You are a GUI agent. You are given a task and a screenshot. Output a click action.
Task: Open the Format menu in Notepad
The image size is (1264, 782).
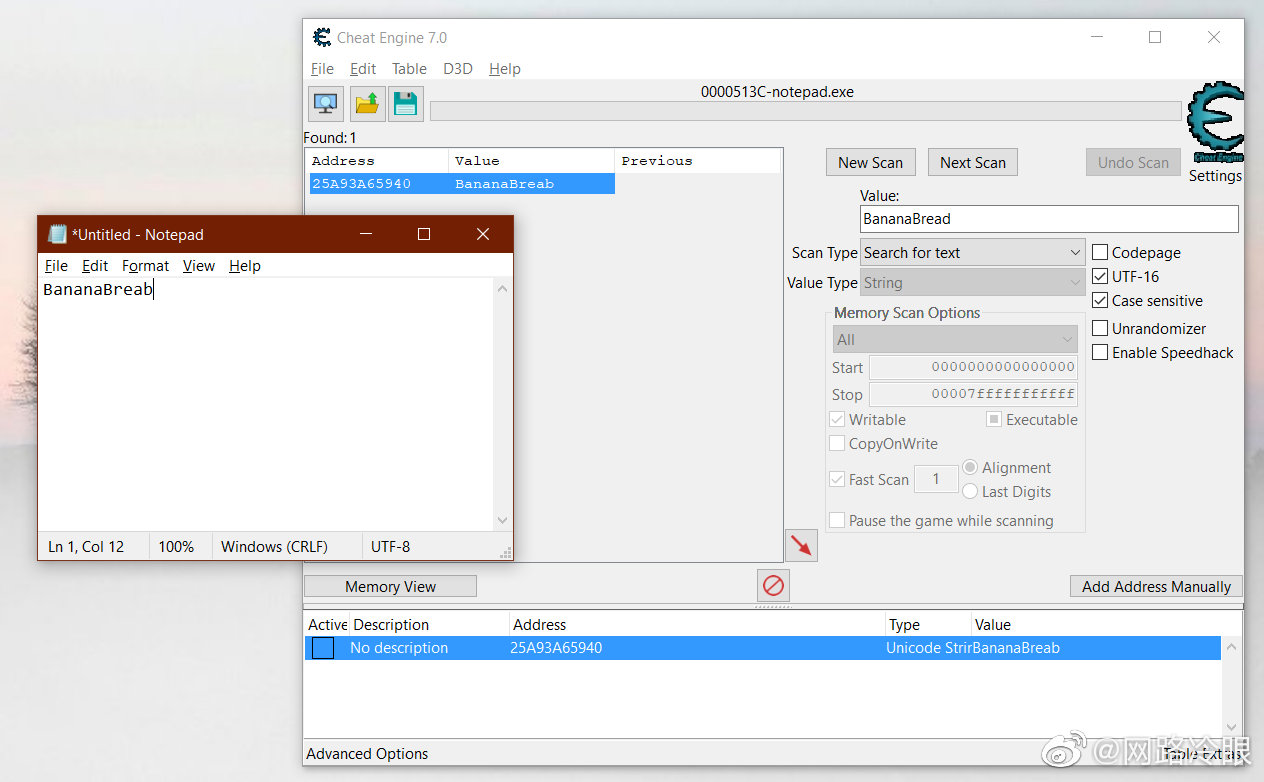[145, 266]
